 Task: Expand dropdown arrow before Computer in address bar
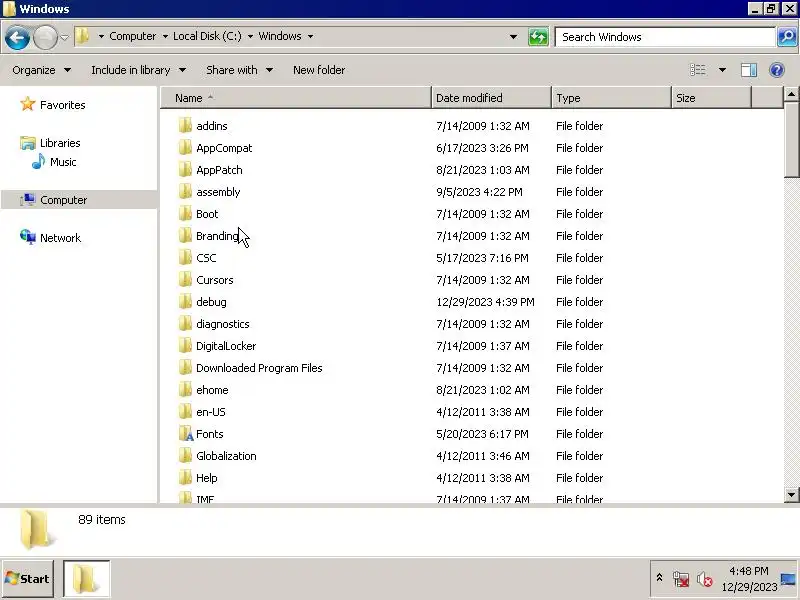[101, 36]
